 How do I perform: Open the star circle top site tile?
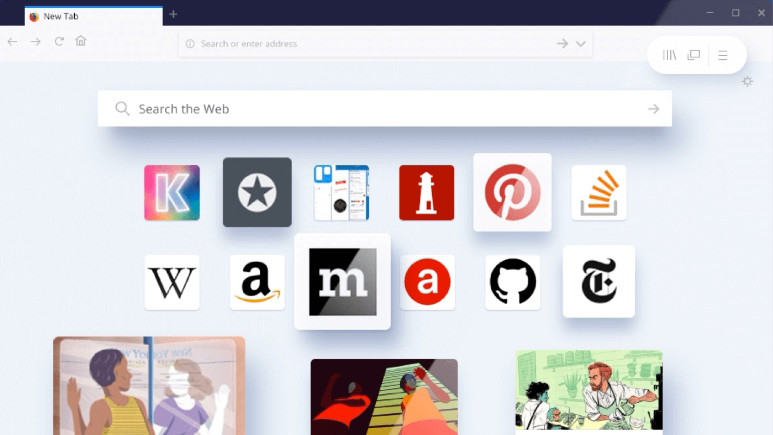257,192
